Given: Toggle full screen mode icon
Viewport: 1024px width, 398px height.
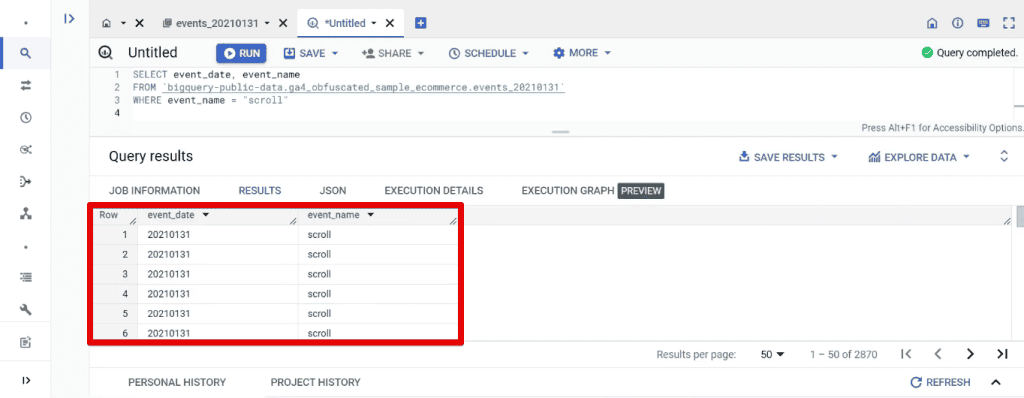Looking at the screenshot, I should 1008,24.
